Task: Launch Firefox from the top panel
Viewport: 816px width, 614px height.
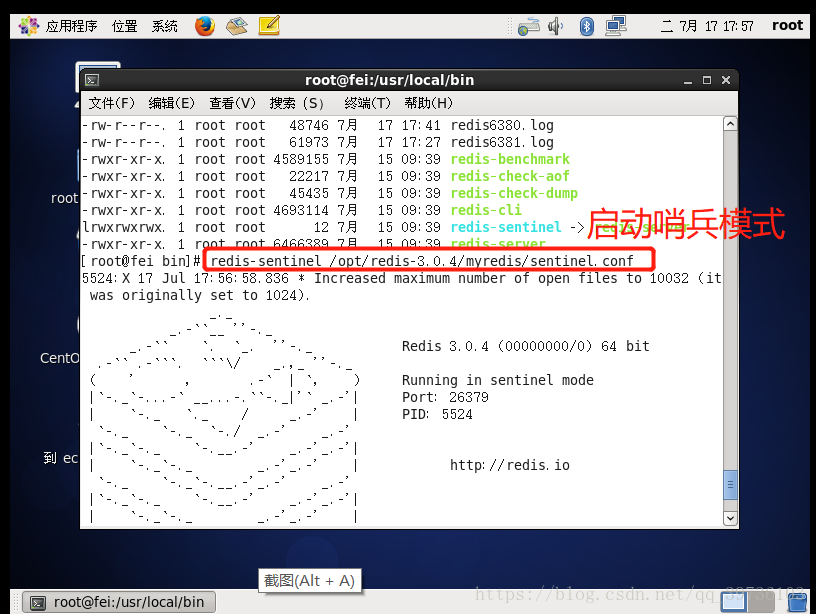Action: tap(205, 25)
